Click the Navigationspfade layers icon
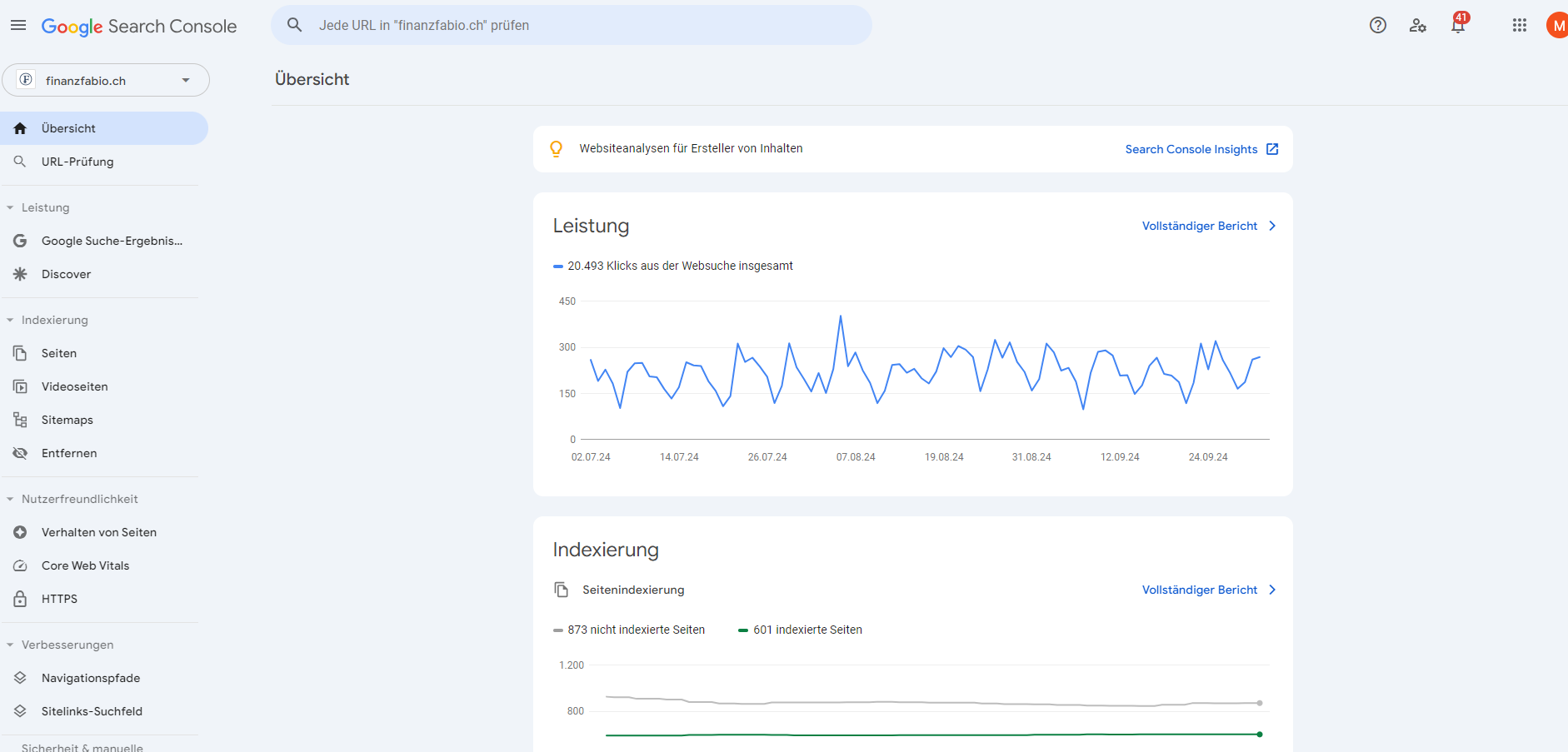This screenshot has height=752, width=1568. click(x=20, y=678)
